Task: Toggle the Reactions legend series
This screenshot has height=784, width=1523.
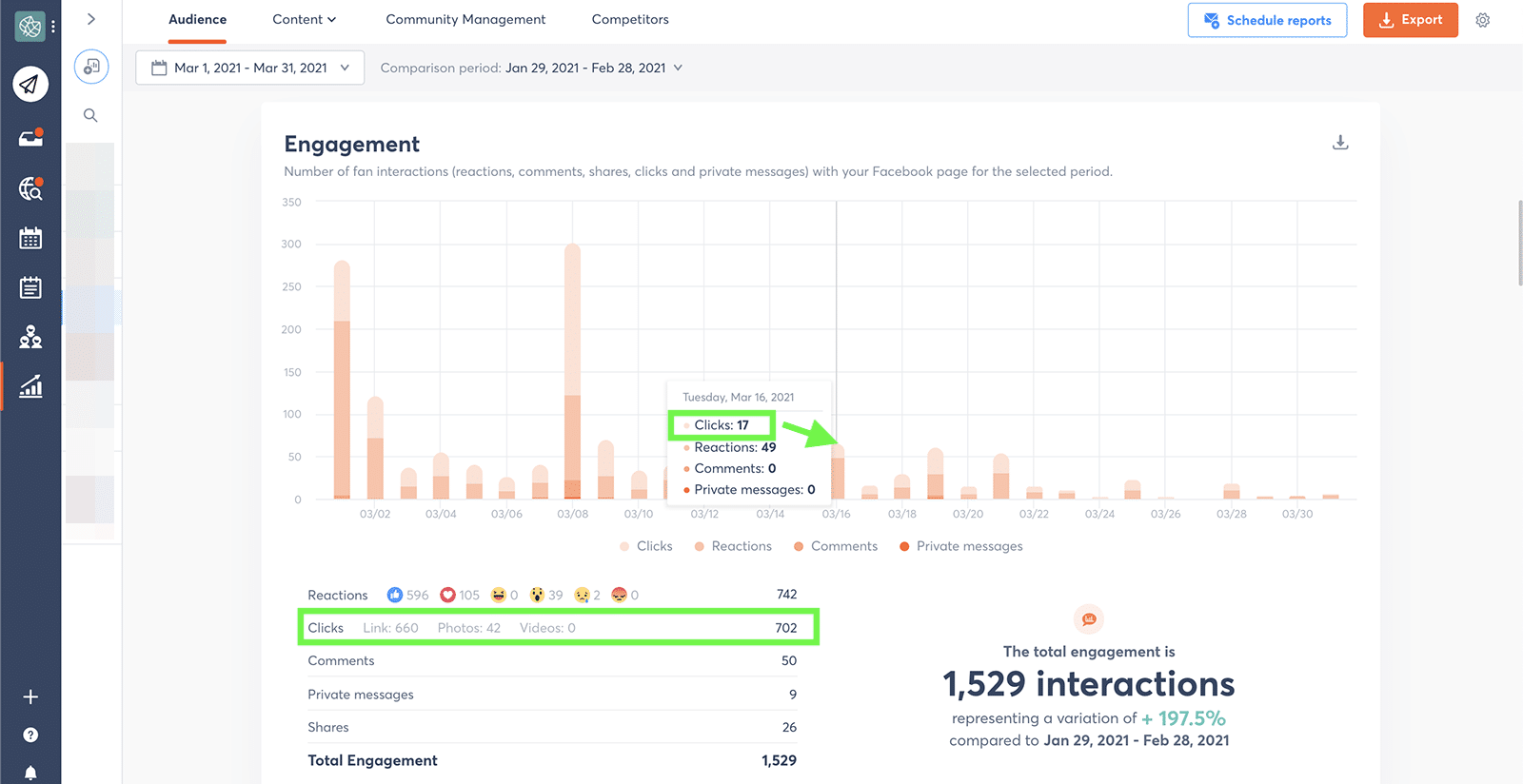Action: (732, 546)
